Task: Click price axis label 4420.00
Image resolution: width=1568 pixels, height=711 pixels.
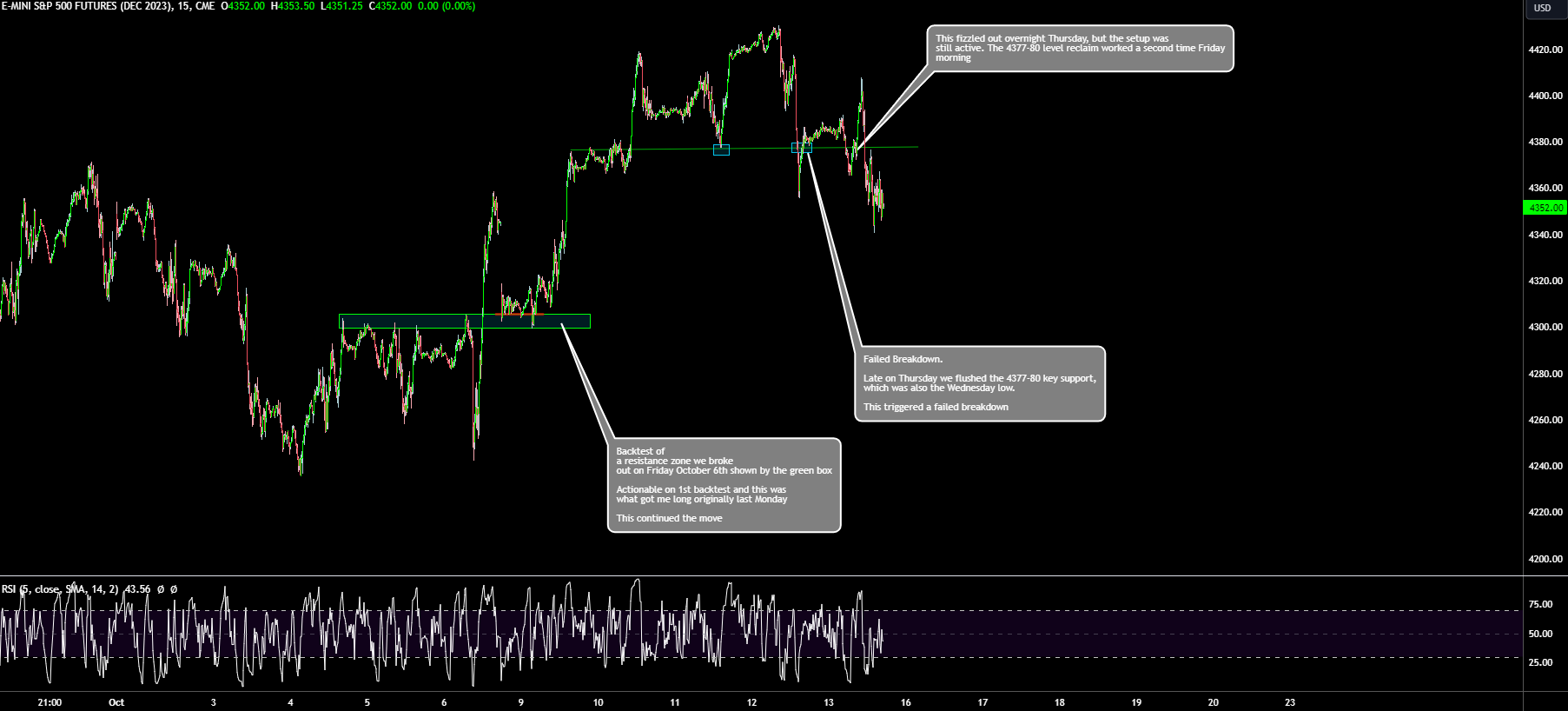Action: tap(1545, 50)
